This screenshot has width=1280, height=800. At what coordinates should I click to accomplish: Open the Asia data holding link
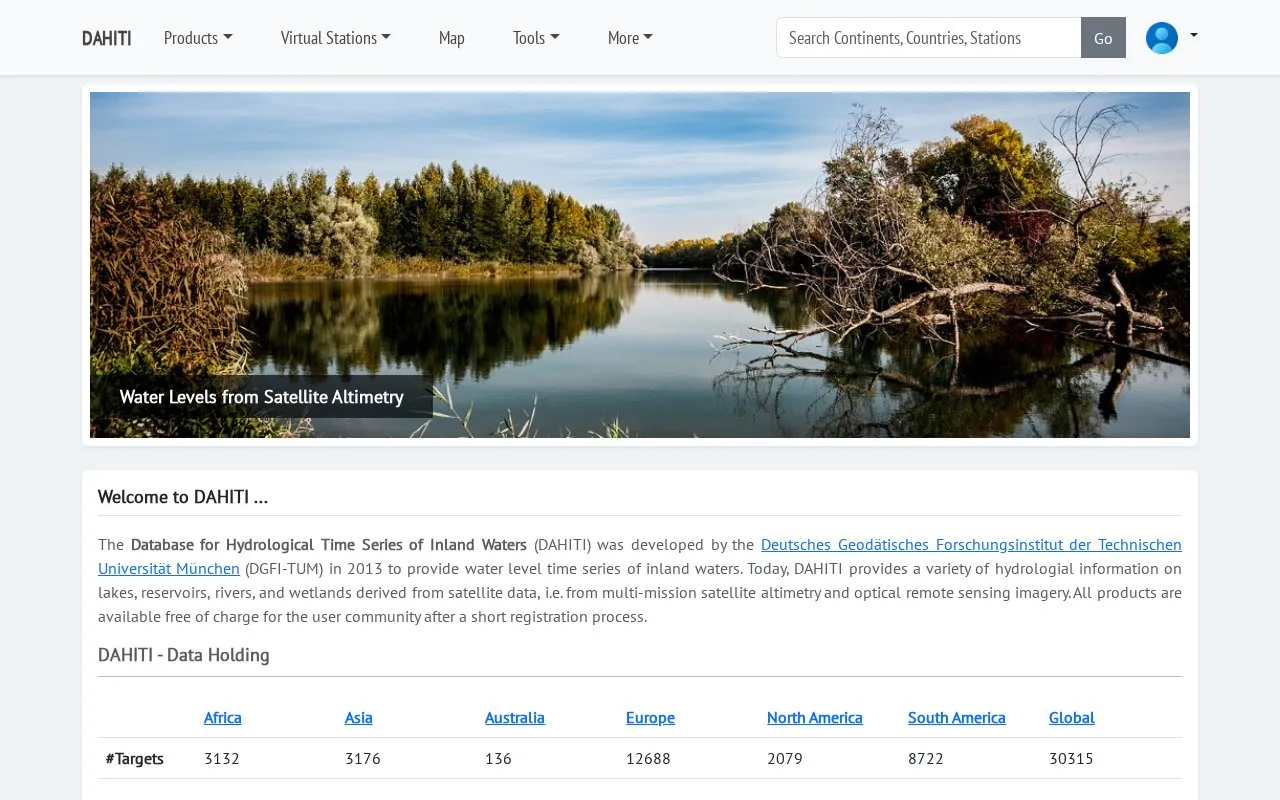358,718
